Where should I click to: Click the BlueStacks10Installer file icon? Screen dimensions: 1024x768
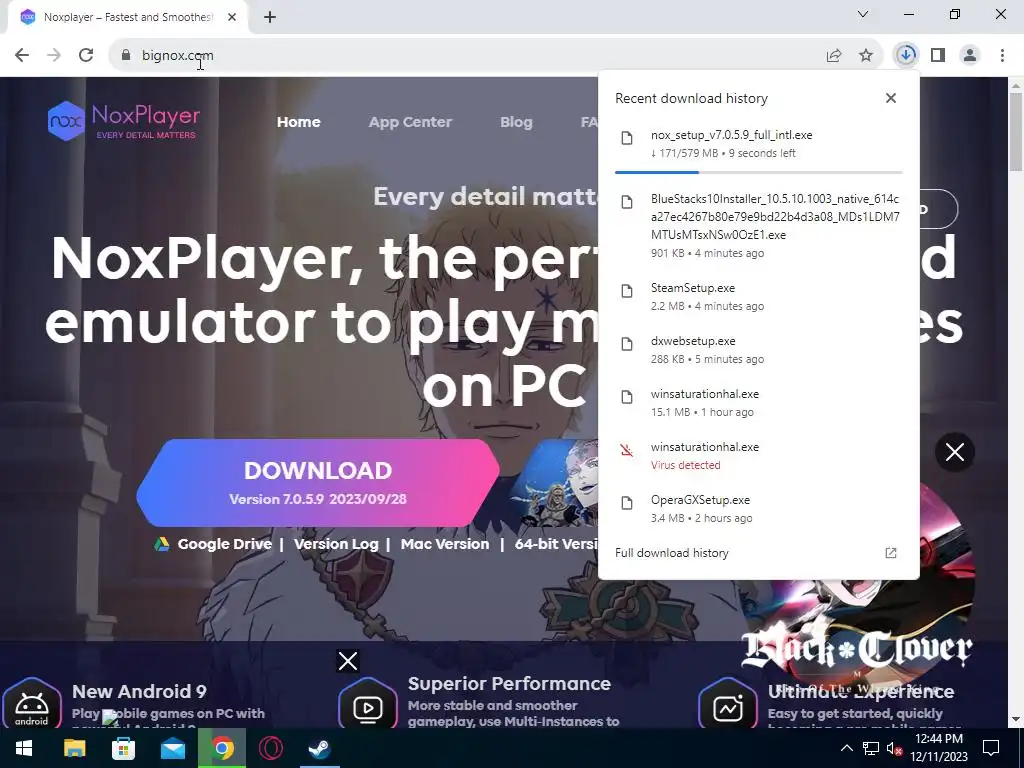pyautogui.click(x=627, y=202)
